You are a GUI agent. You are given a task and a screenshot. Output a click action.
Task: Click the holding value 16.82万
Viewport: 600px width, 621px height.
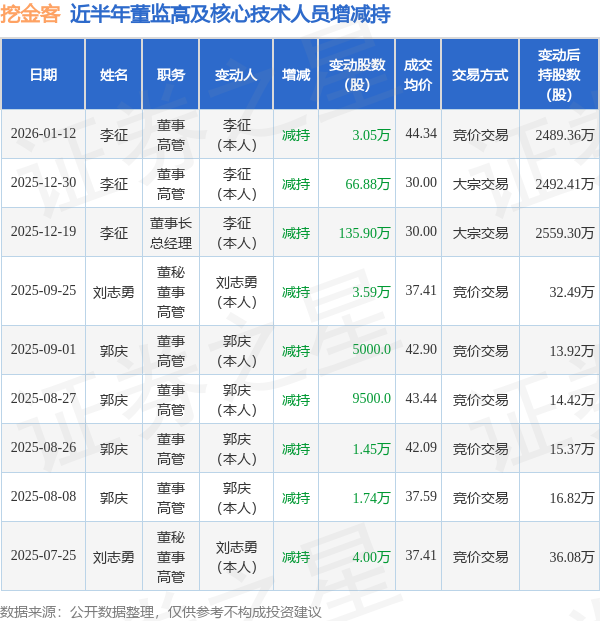pyautogui.click(x=572, y=499)
